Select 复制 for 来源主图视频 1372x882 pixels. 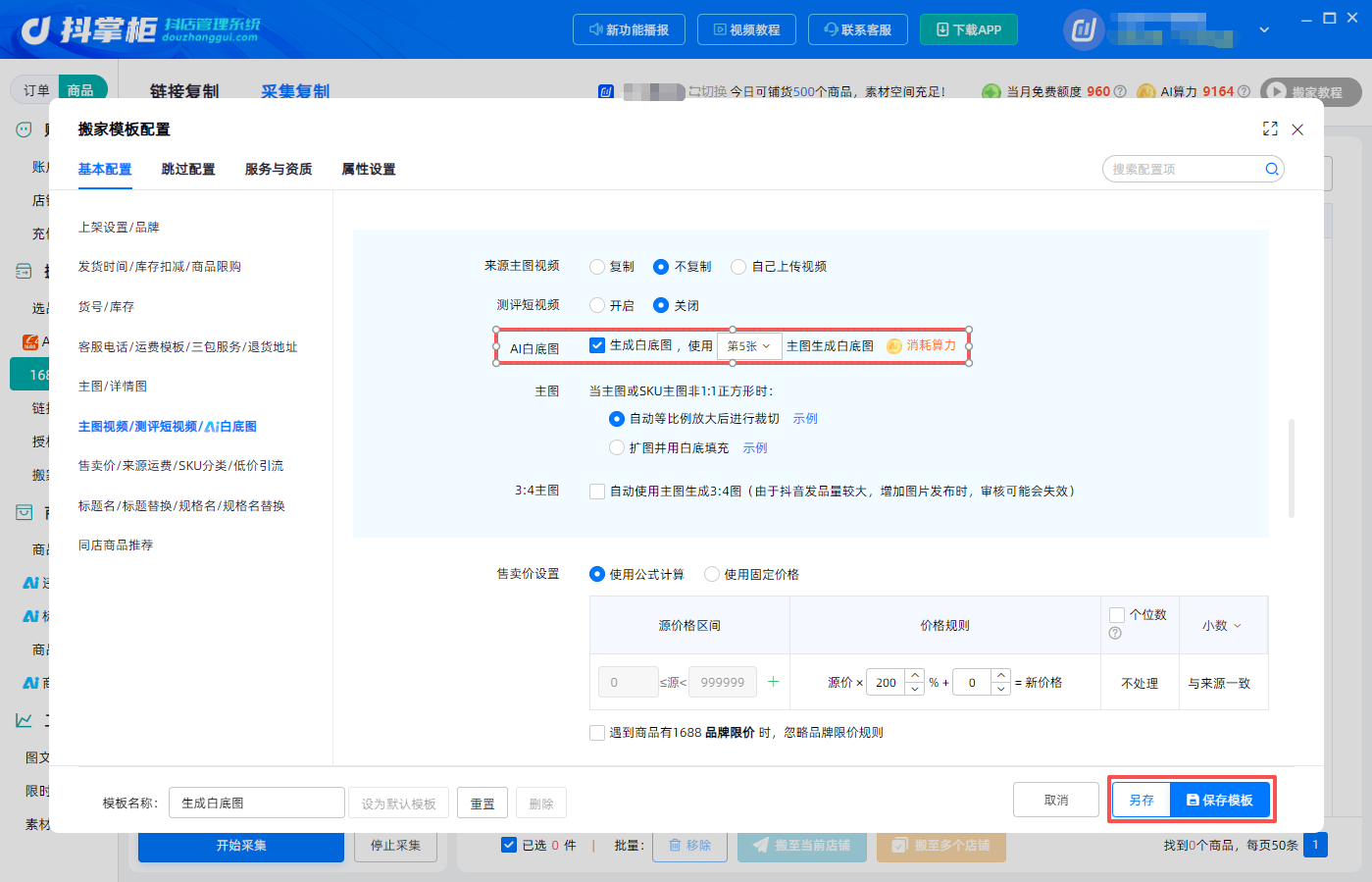(x=597, y=267)
